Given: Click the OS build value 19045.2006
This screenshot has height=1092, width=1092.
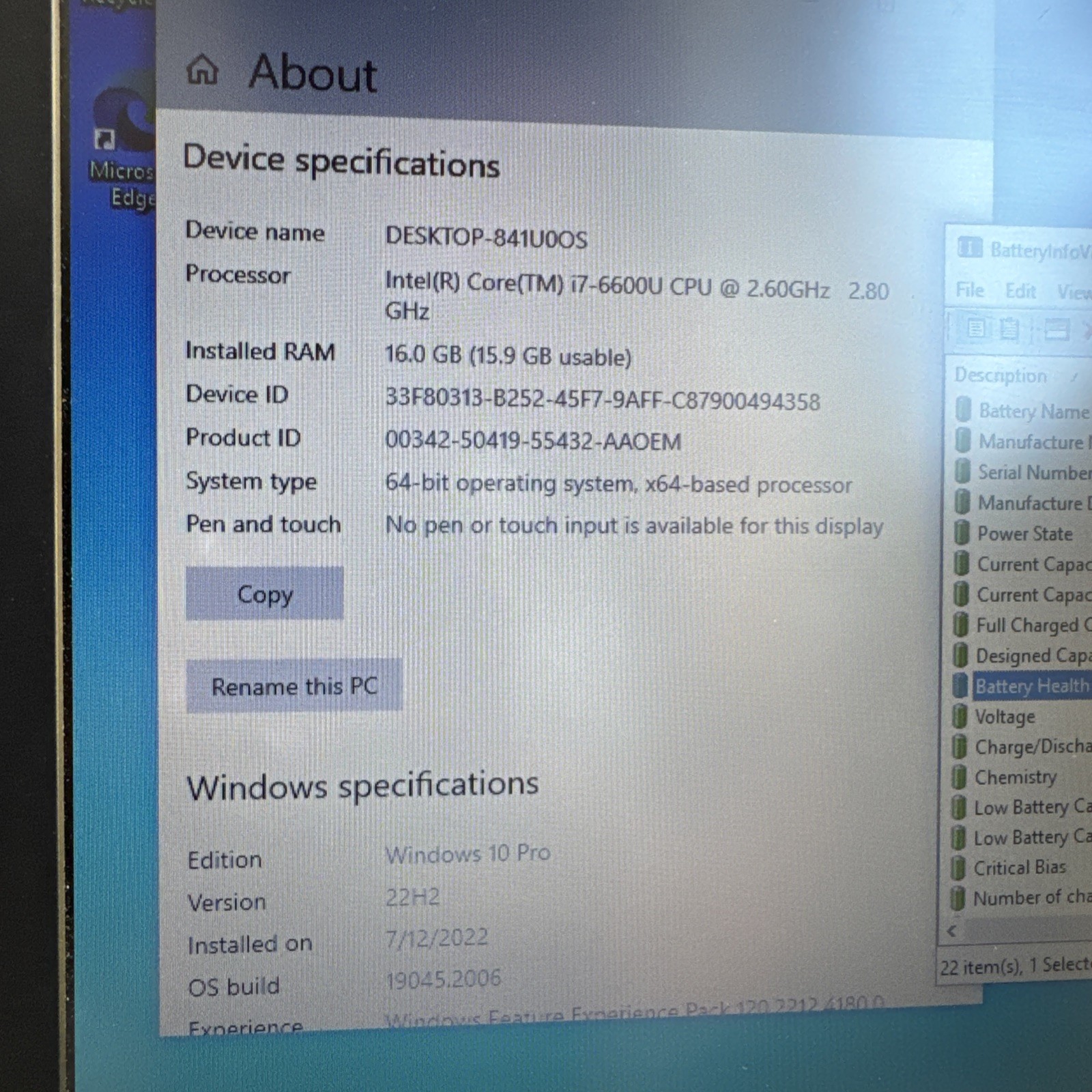Looking at the screenshot, I should tap(443, 979).
